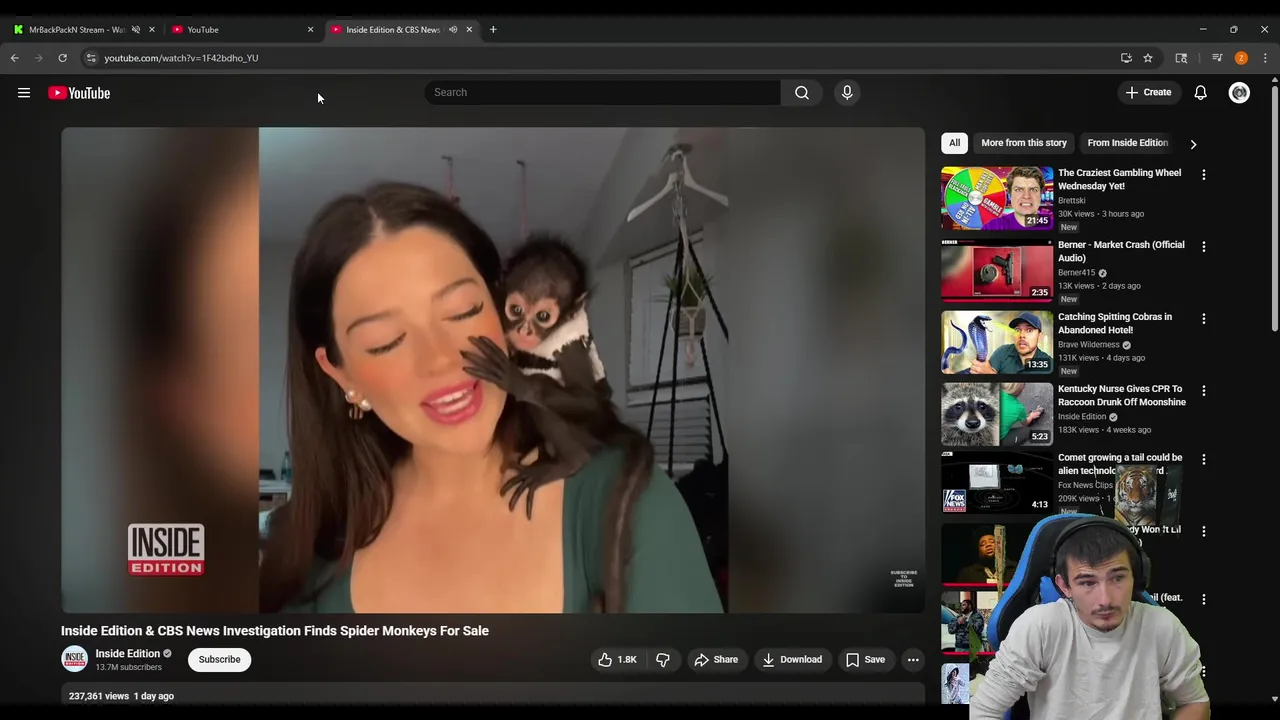Open options for Catching Spitting Cobras video
Screen dimensions: 1280x720
1204,318
